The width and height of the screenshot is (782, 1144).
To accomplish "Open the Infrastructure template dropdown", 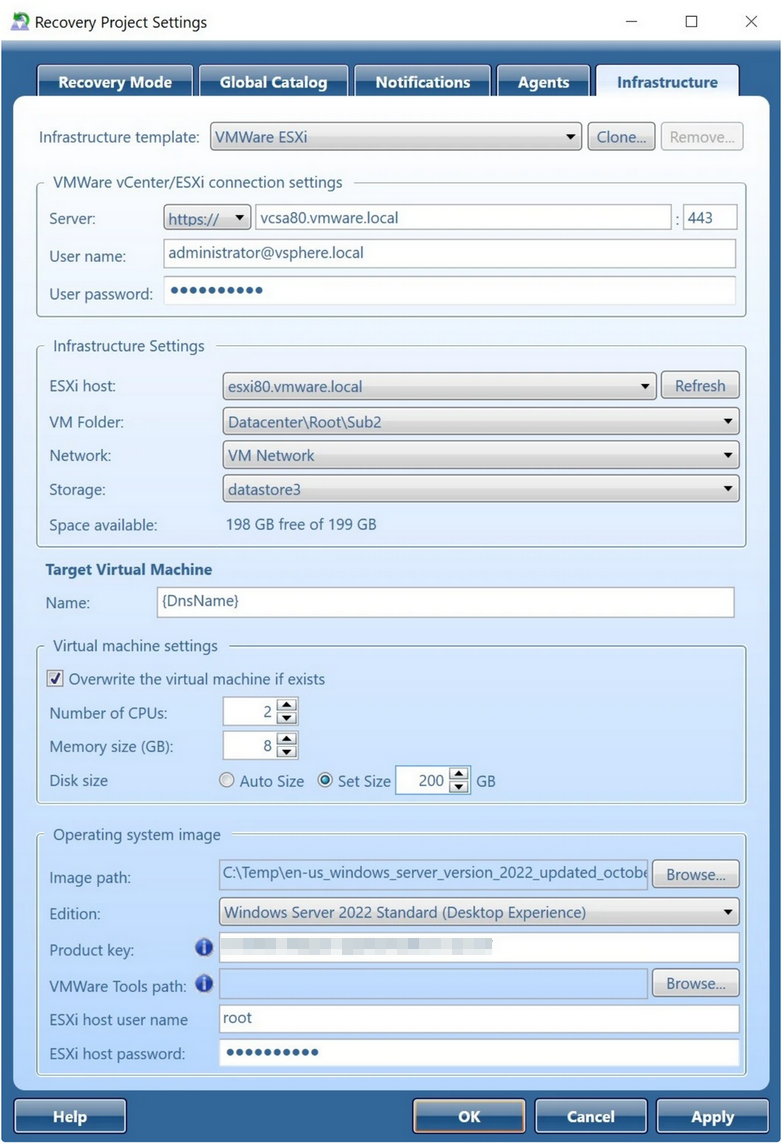I will [570, 137].
